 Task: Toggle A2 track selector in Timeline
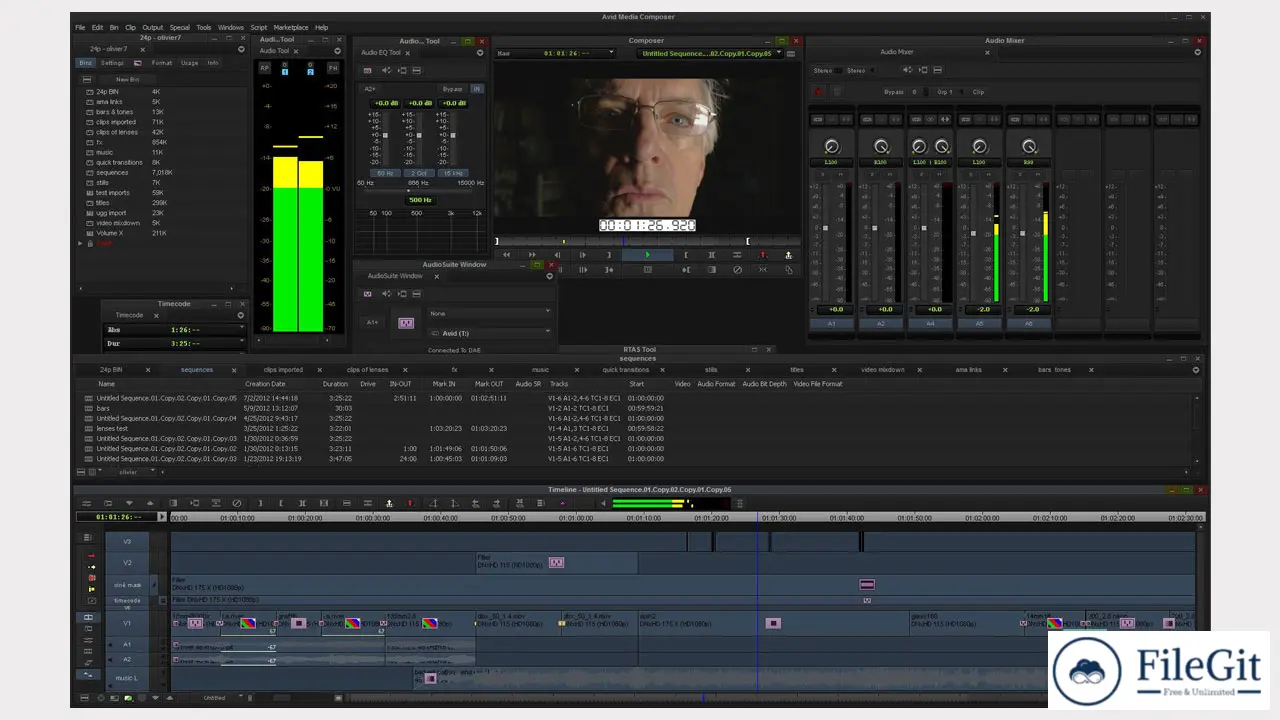tap(127, 660)
